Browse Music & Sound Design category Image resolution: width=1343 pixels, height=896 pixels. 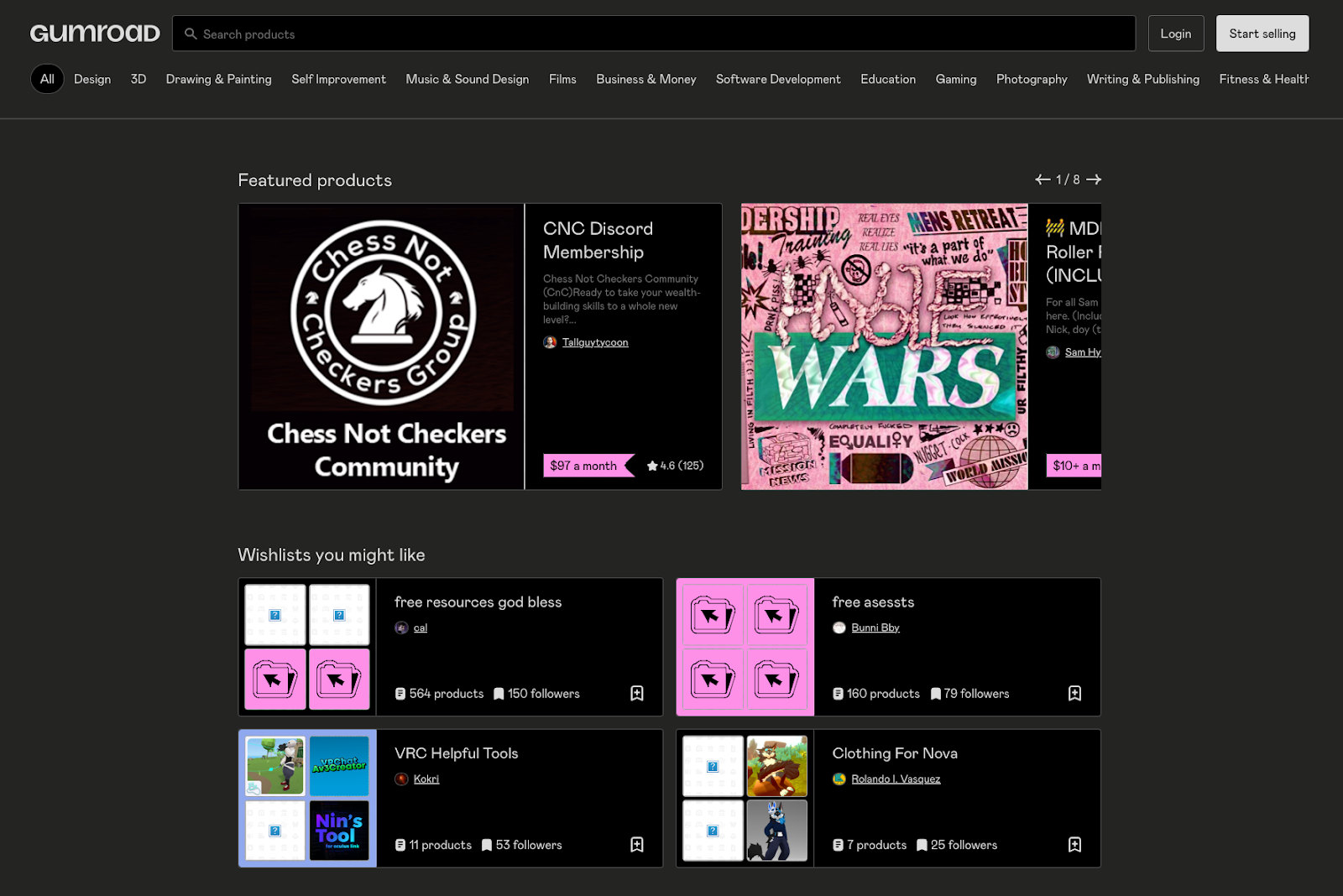pos(468,79)
